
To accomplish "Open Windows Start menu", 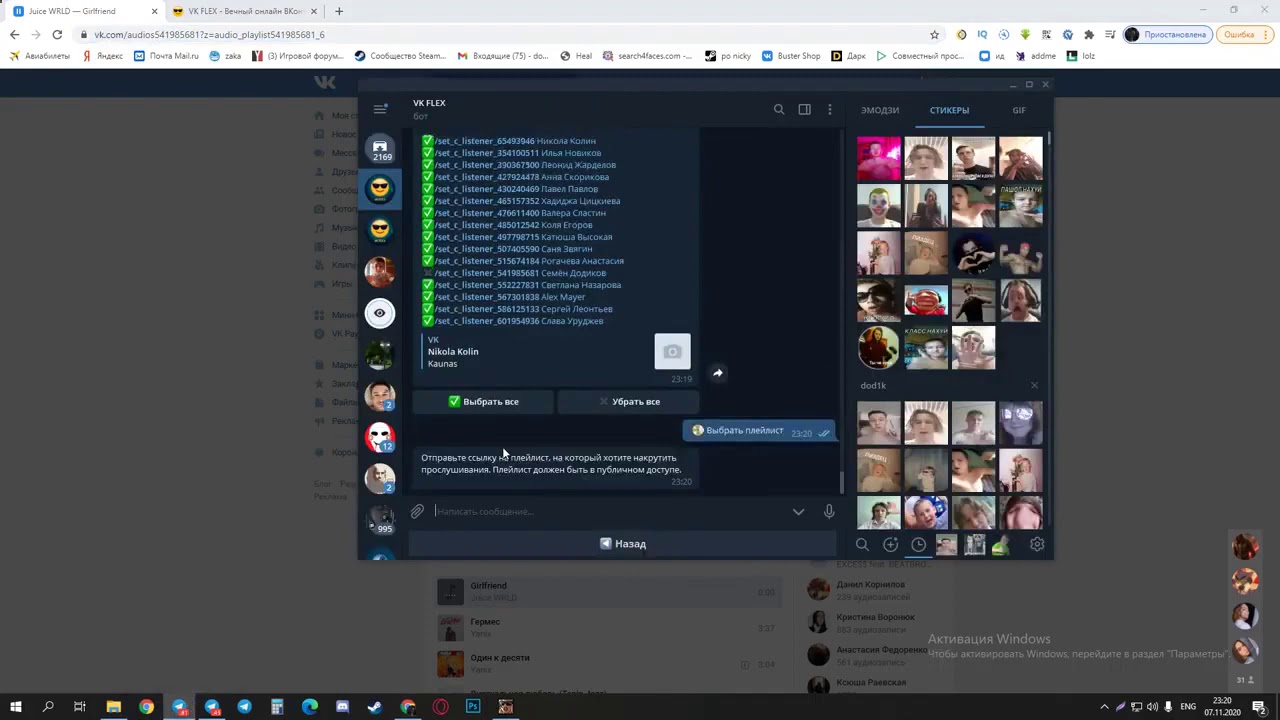I will click(x=15, y=707).
